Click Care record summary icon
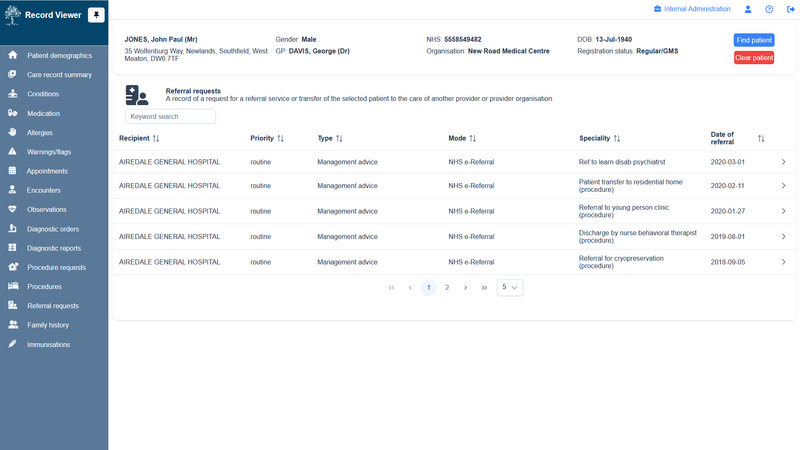This screenshot has height=450, width=800. [x=12, y=74]
